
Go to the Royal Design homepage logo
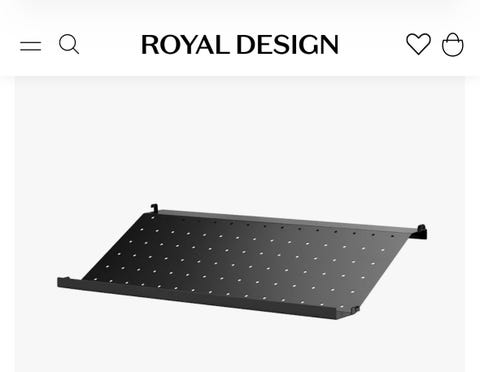click(x=240, y=44)
